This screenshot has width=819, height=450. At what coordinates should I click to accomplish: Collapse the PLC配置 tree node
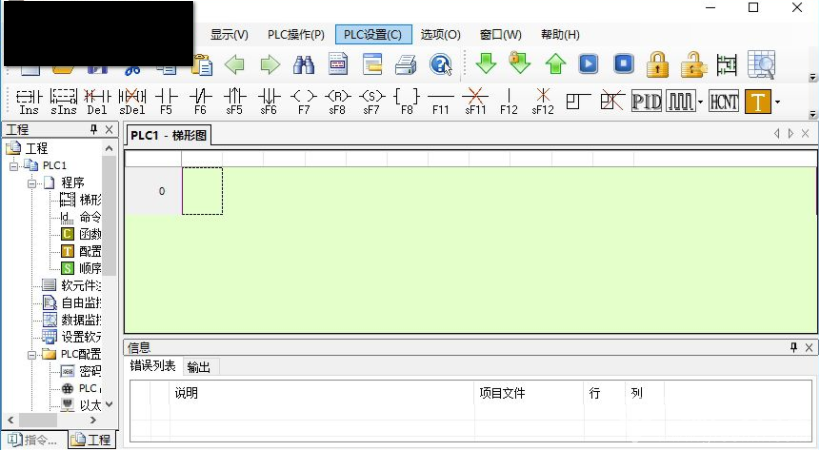31,355
